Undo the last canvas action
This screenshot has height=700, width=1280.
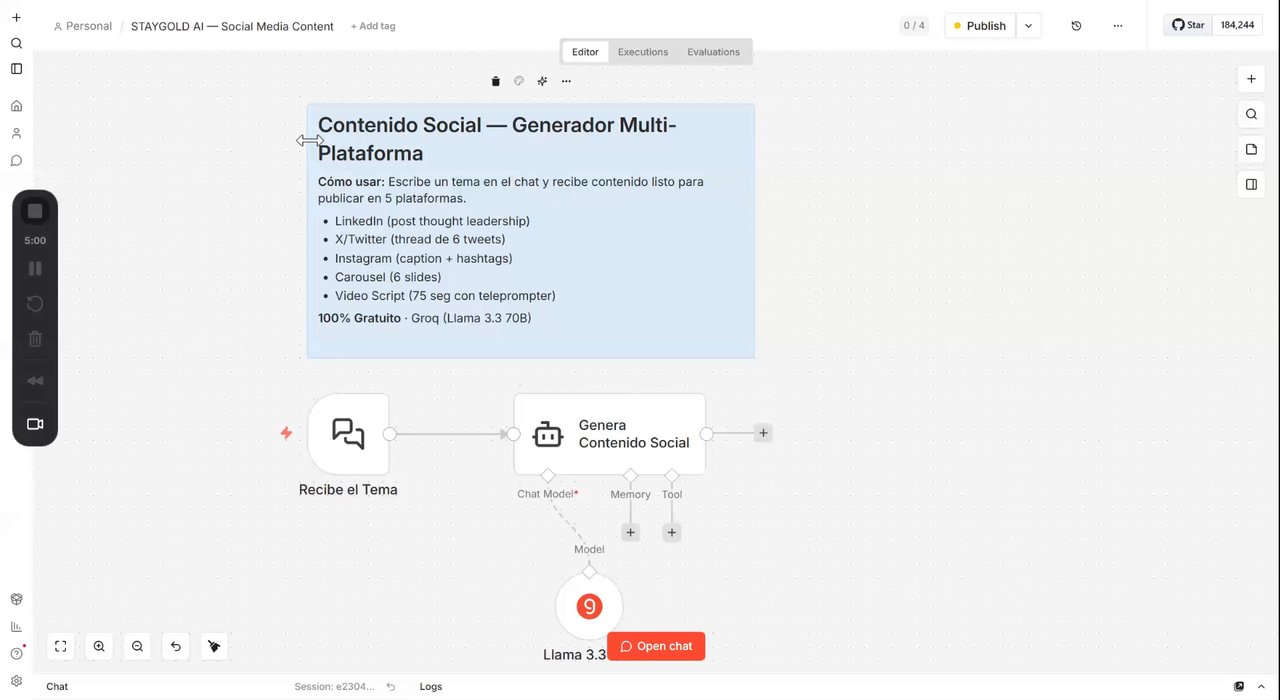coord(175,646)
